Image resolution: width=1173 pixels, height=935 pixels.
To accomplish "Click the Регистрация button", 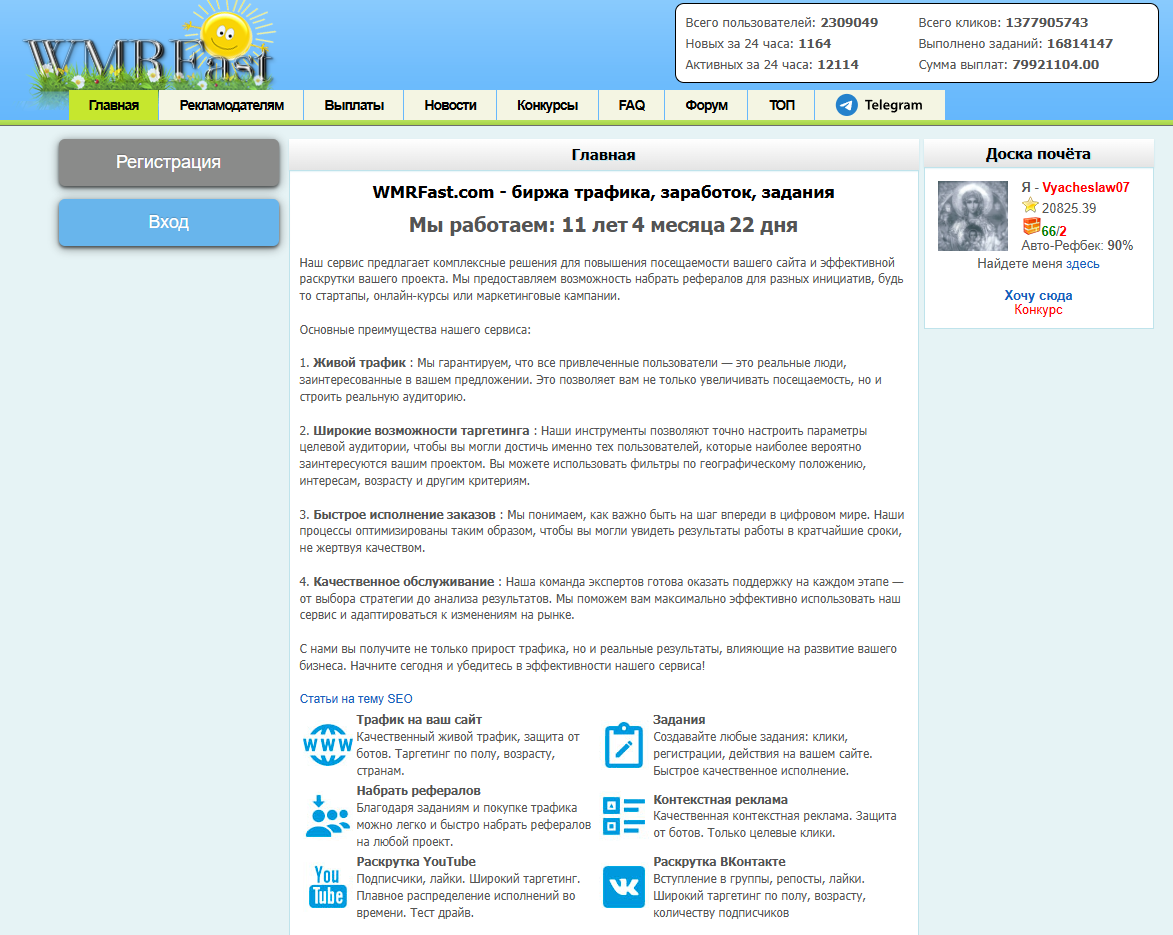I will click(168, 162).
